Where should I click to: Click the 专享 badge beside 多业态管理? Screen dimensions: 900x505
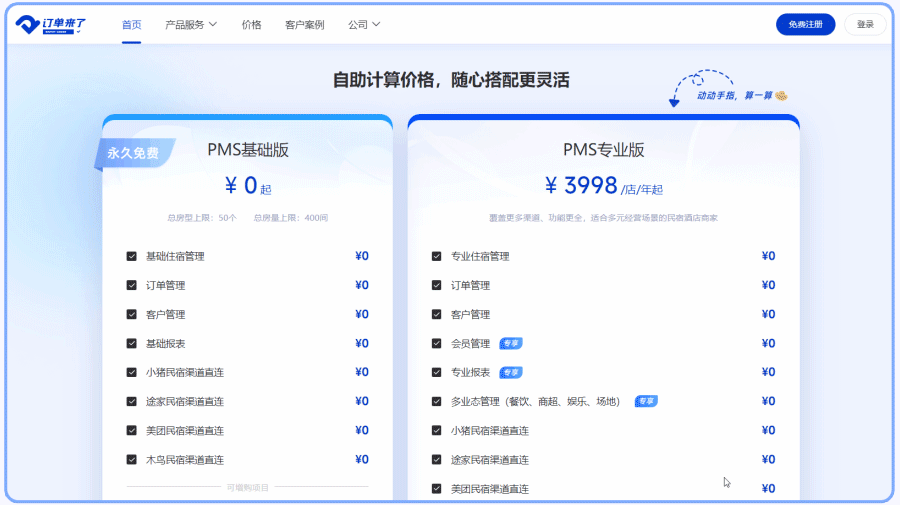coord(646,401)
